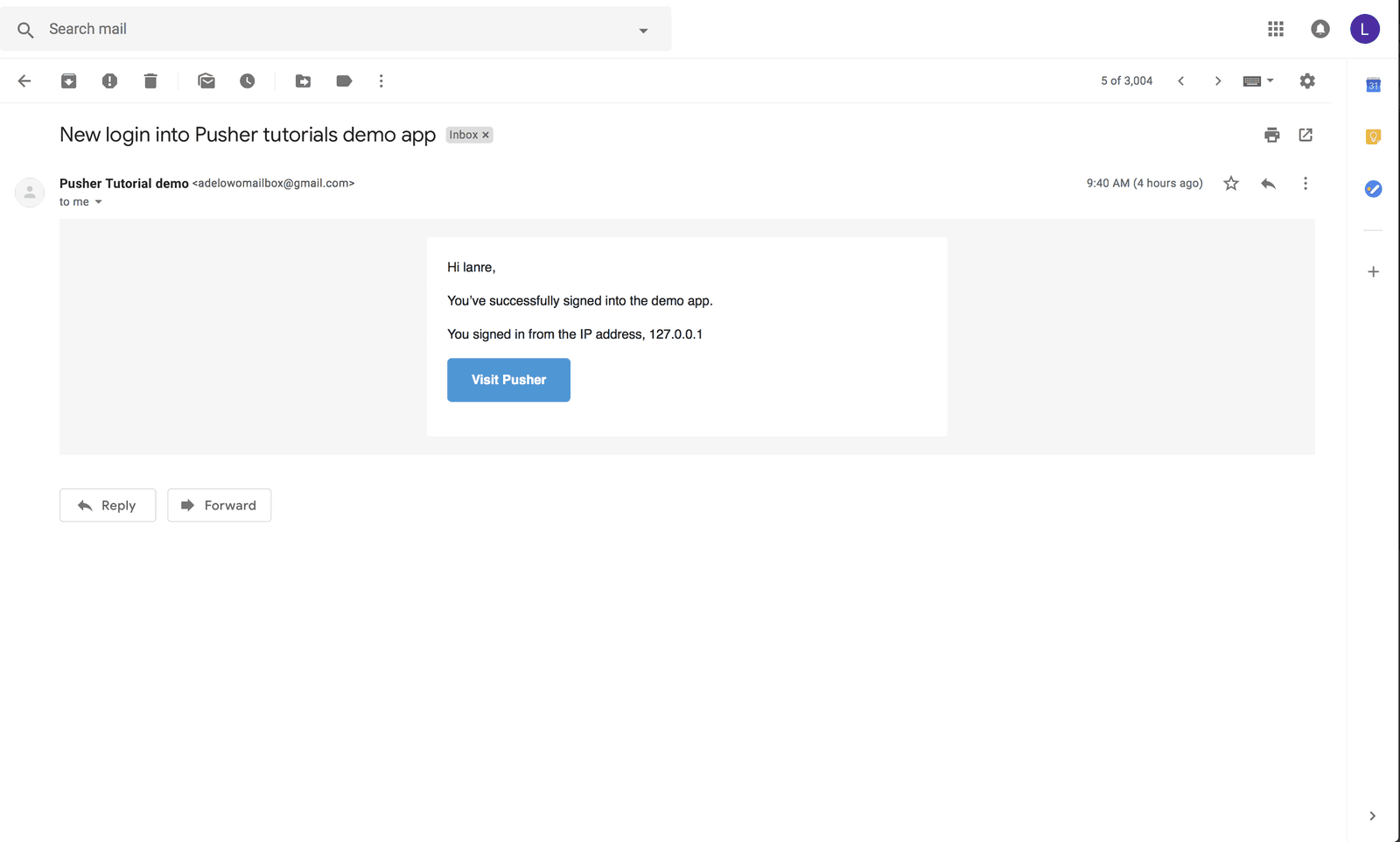1400x842 pixels.
Task: Mark the email as unread
Action: (x=206, y=81)
